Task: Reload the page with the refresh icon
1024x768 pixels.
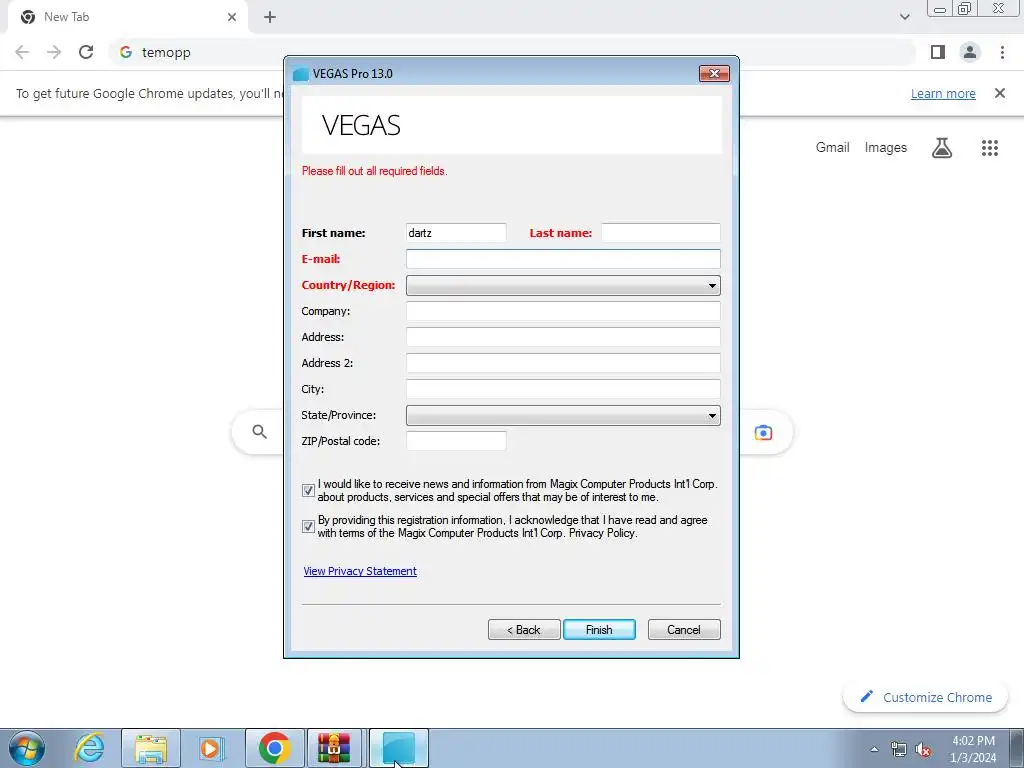Action: click(x=86, y=52)
